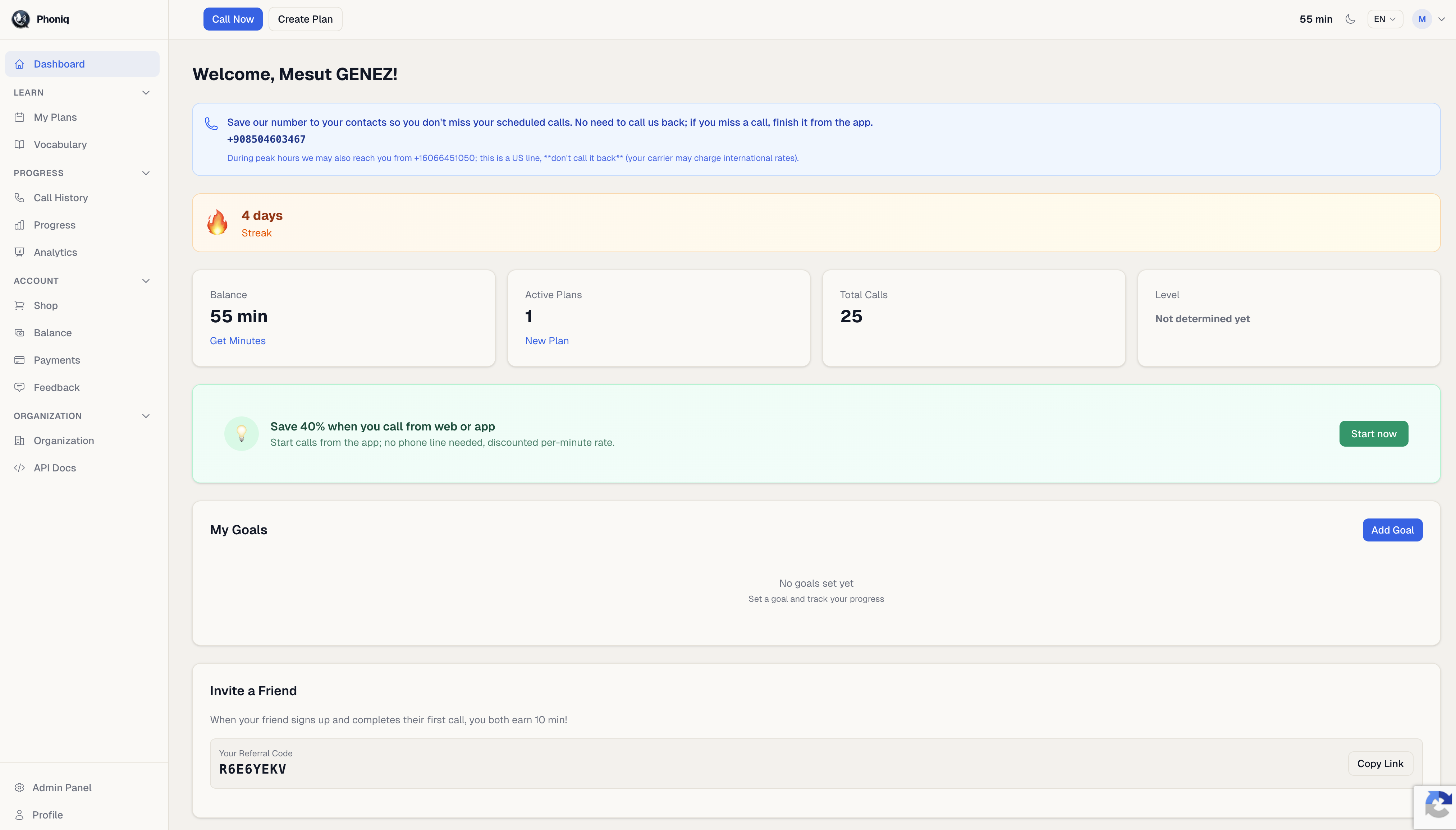The width and height of the screenshot is (1456, 830).
Task: Click the M user avatar
Action: 1422,19
